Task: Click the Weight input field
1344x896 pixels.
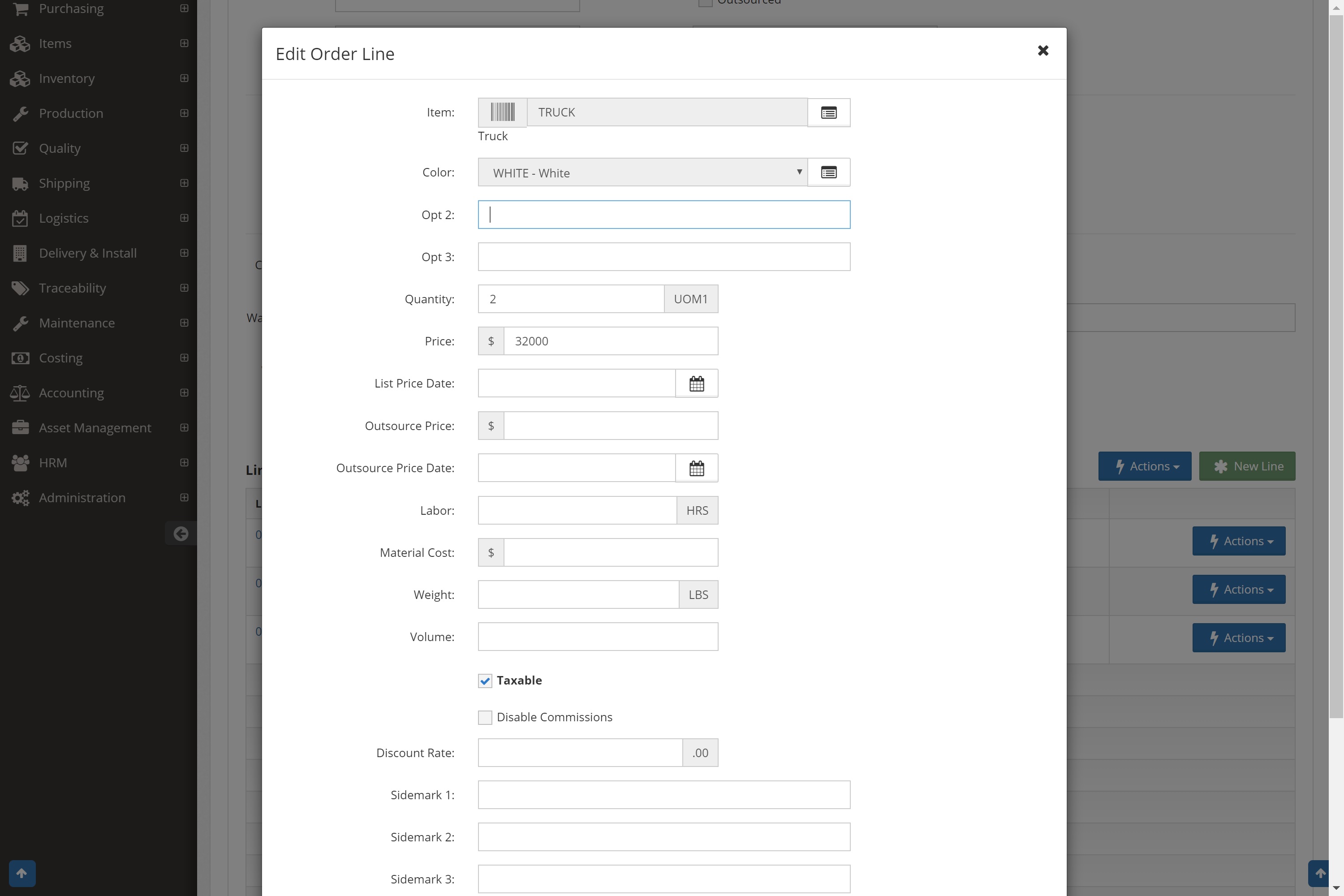Action: pos(578,595)
